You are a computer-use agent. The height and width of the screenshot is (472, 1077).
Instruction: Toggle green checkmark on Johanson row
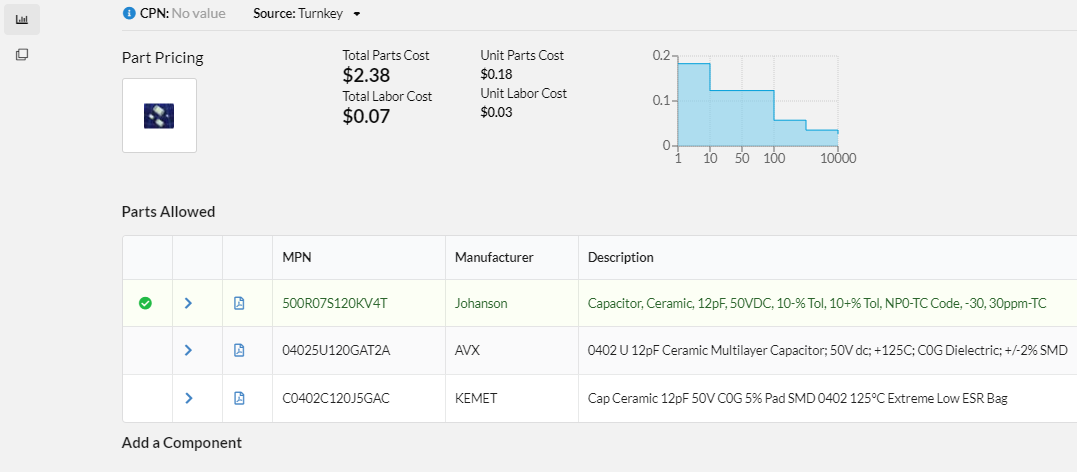(x=146, y=303)
